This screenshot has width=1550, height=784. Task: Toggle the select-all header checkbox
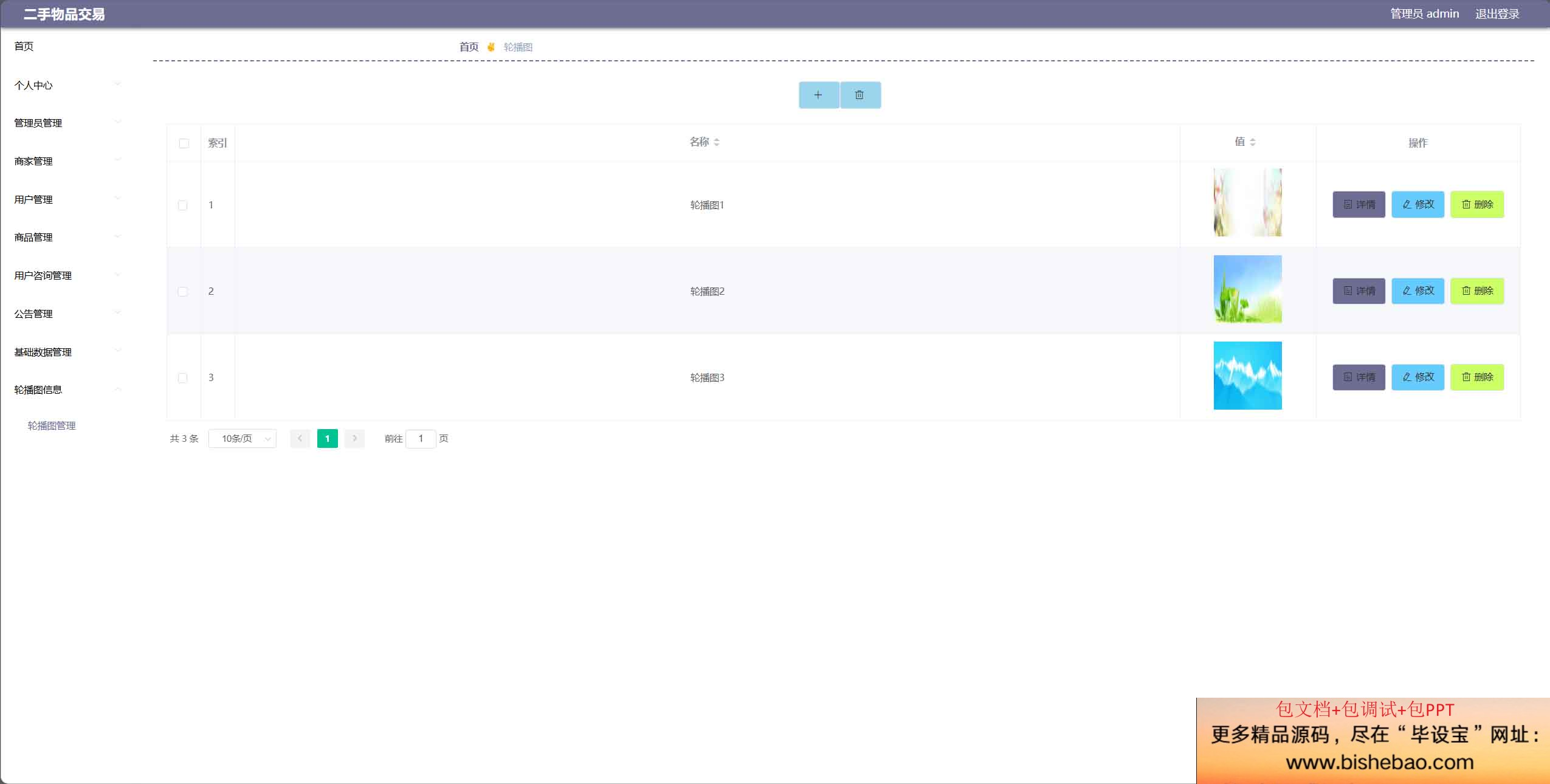click(x=184, y=143)
